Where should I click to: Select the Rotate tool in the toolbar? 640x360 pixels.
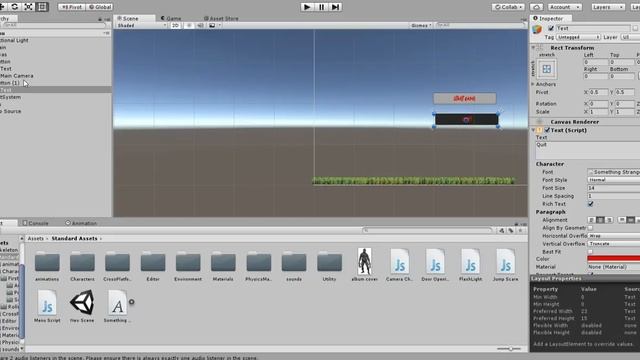click(15, 7)
